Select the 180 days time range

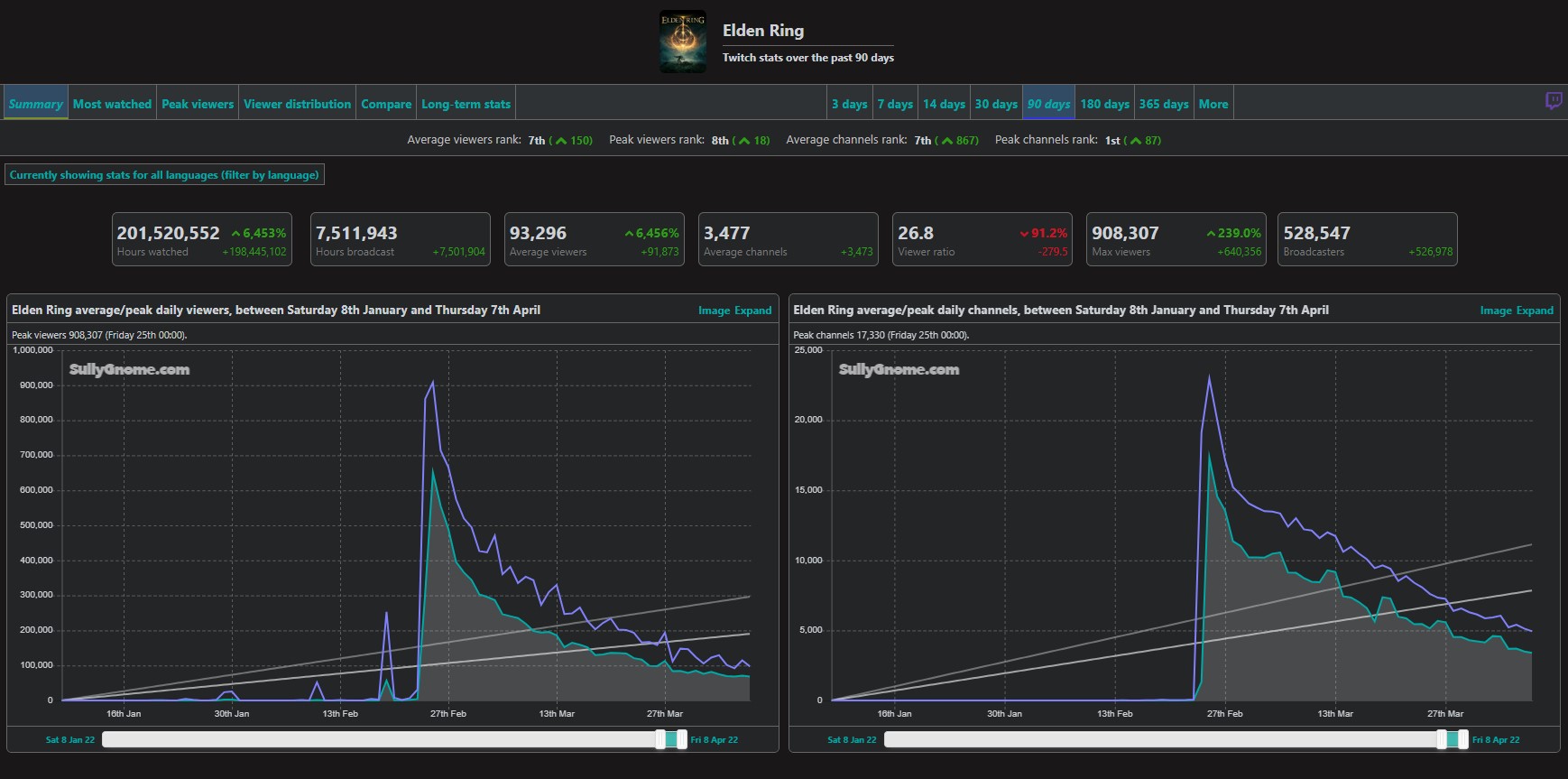[1105, 104]
